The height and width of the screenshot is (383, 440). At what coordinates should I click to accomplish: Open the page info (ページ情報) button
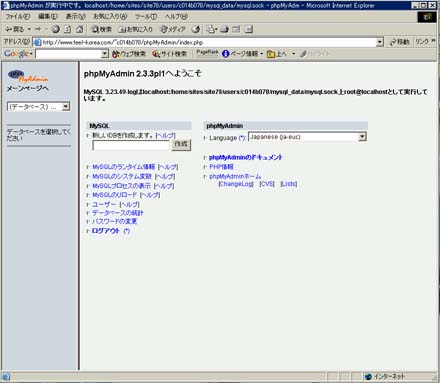[240, 54]
